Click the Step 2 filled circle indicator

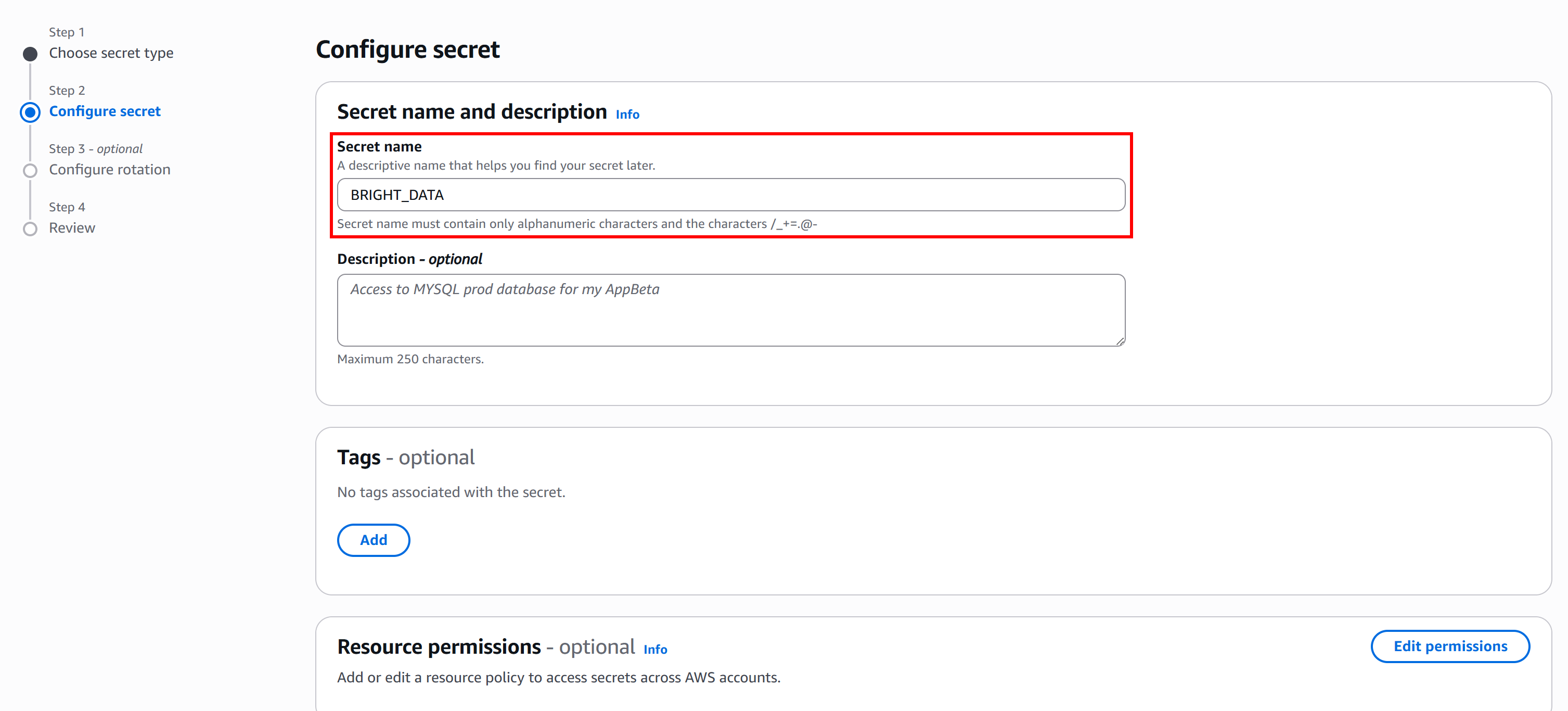click(x=30, y=111)
